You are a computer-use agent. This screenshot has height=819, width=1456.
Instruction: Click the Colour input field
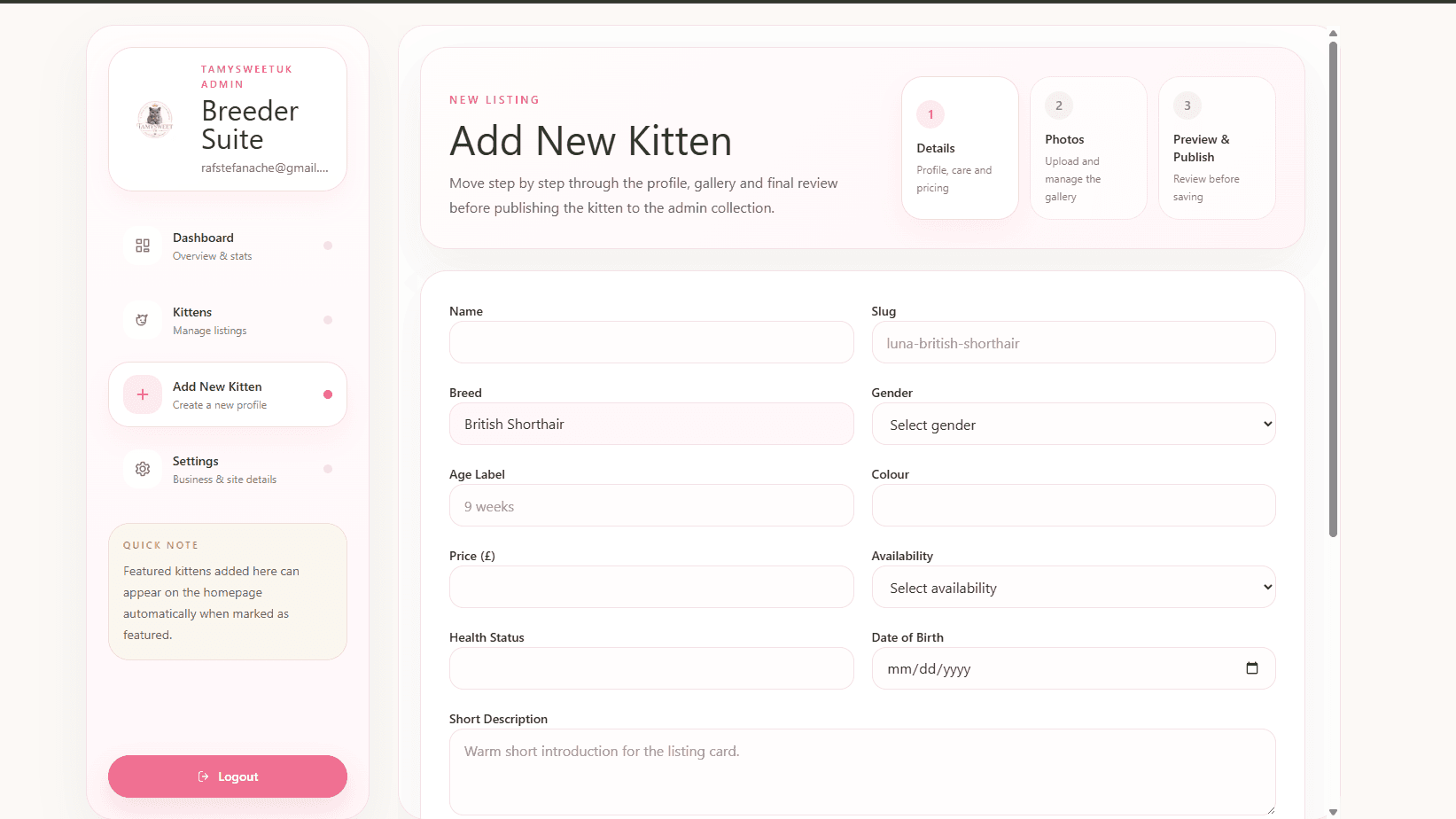[x=1073, y=505]
